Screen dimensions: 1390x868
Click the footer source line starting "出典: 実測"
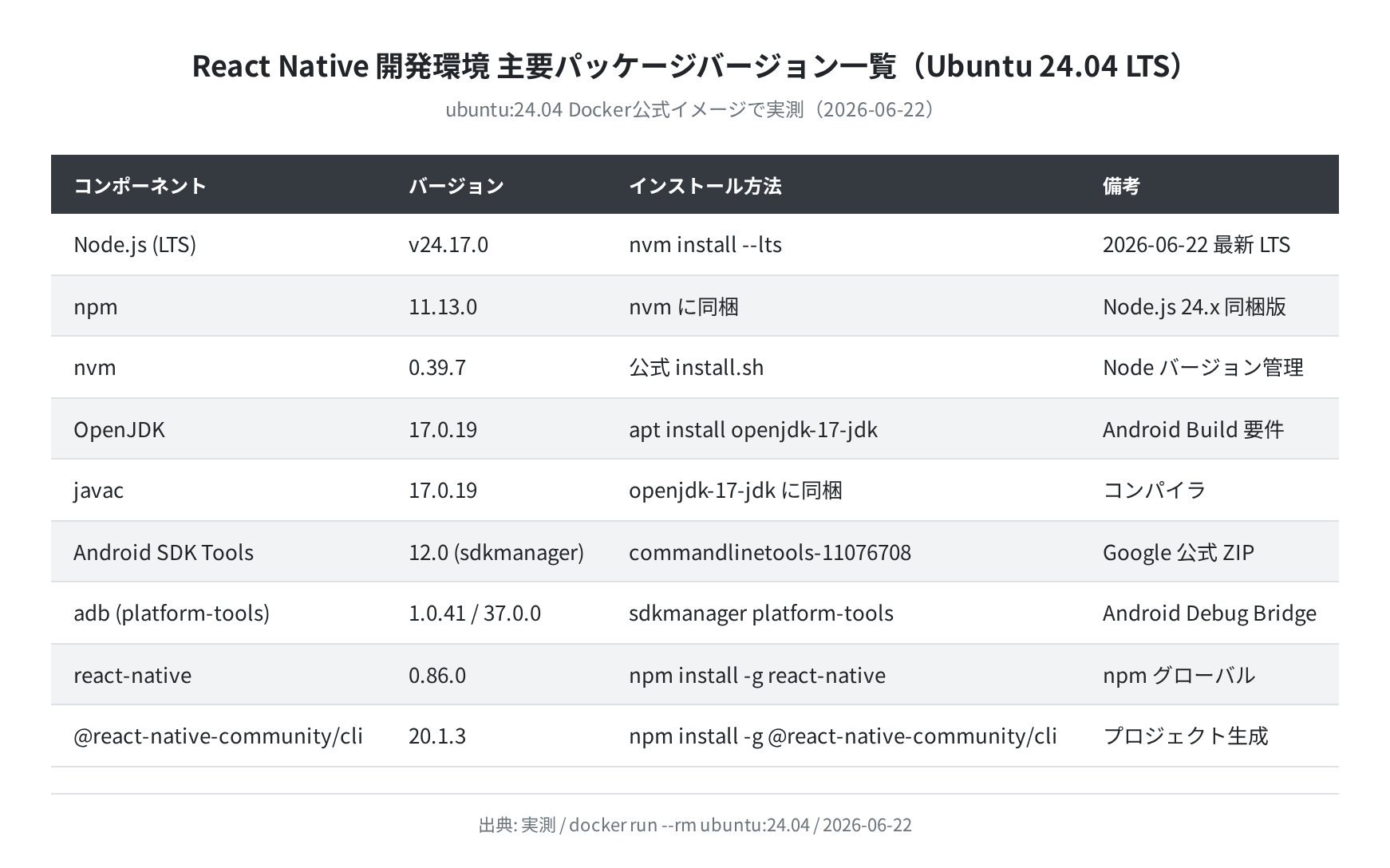click(x=695, y=825)
